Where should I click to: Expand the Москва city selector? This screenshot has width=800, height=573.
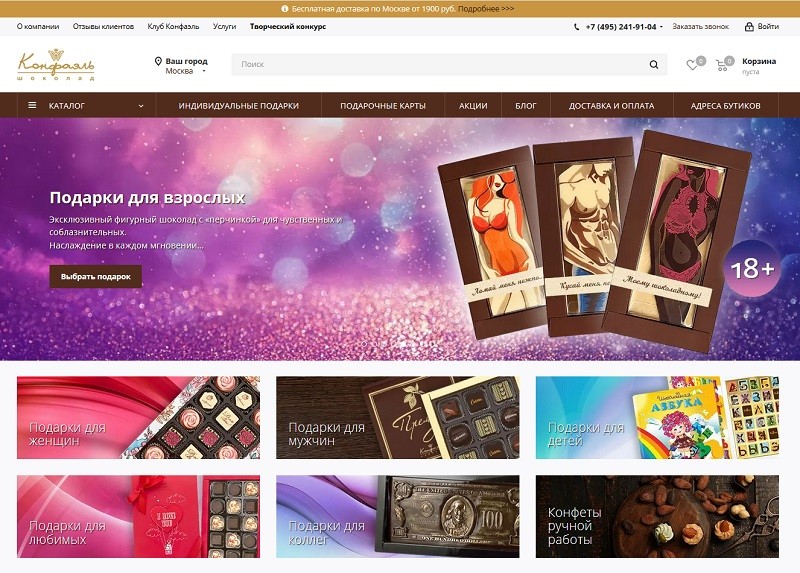(186, 71)
